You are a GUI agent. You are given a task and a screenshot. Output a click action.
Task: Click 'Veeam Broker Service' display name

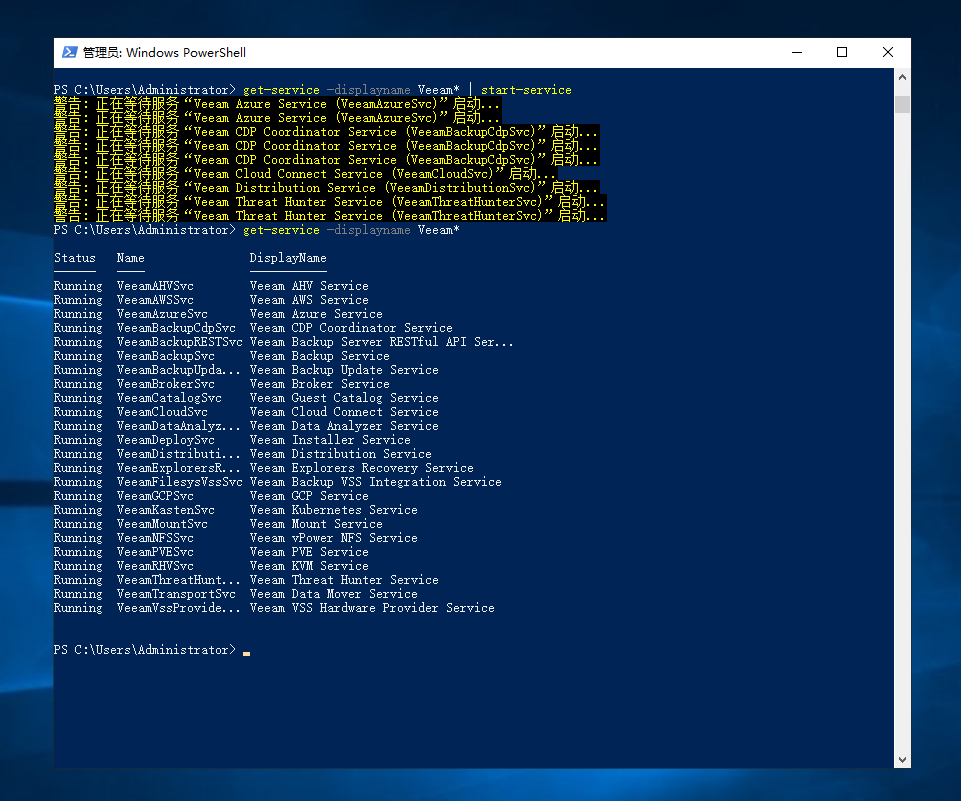(x=320, y=384)
